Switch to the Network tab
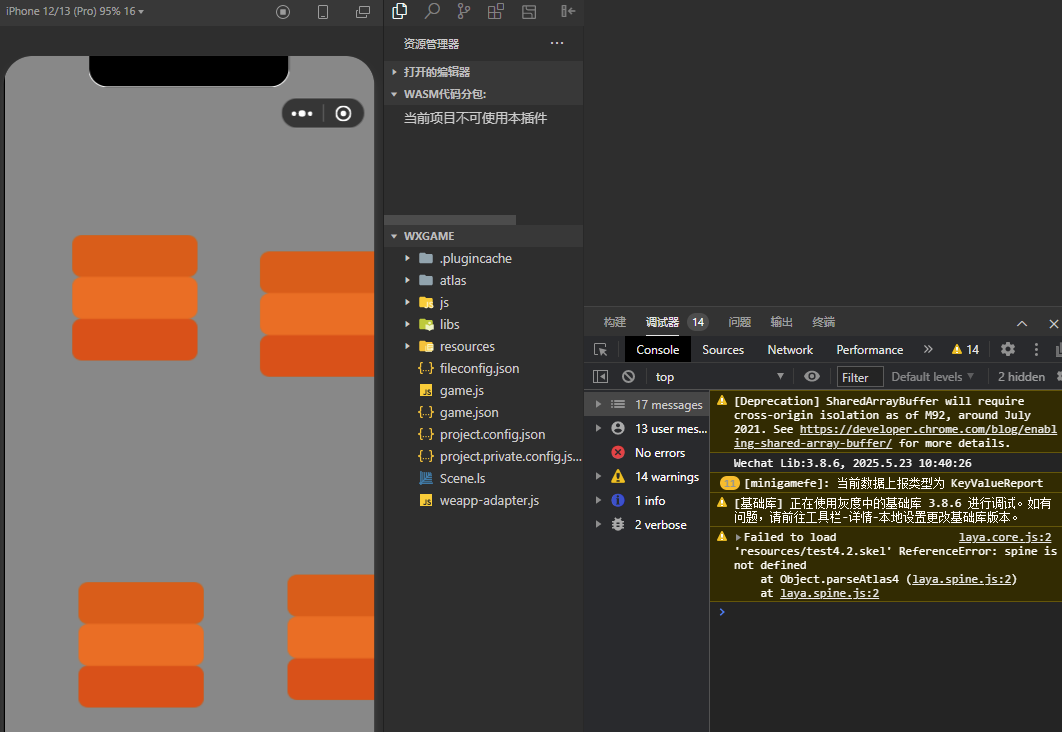1062x732 pixels. pyautogui.click(x=790, y=350)
